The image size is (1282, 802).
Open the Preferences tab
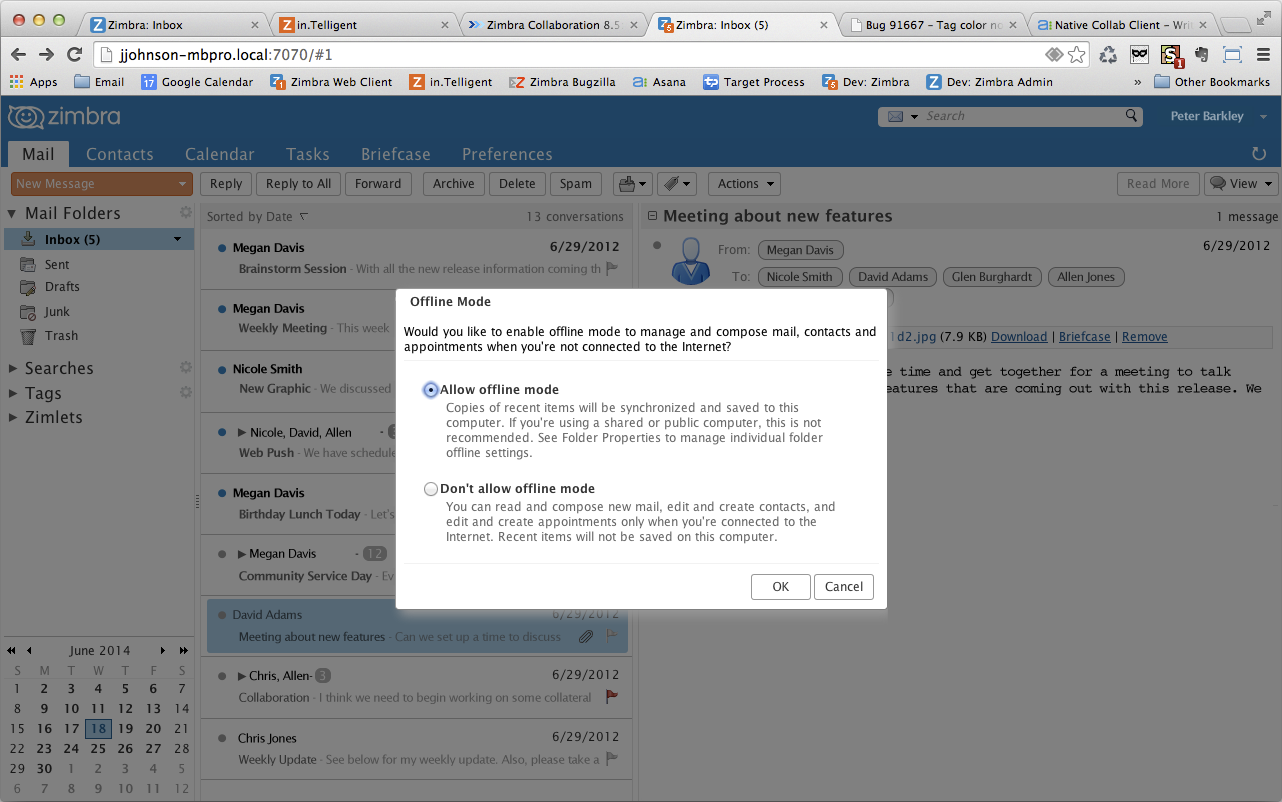507,154
